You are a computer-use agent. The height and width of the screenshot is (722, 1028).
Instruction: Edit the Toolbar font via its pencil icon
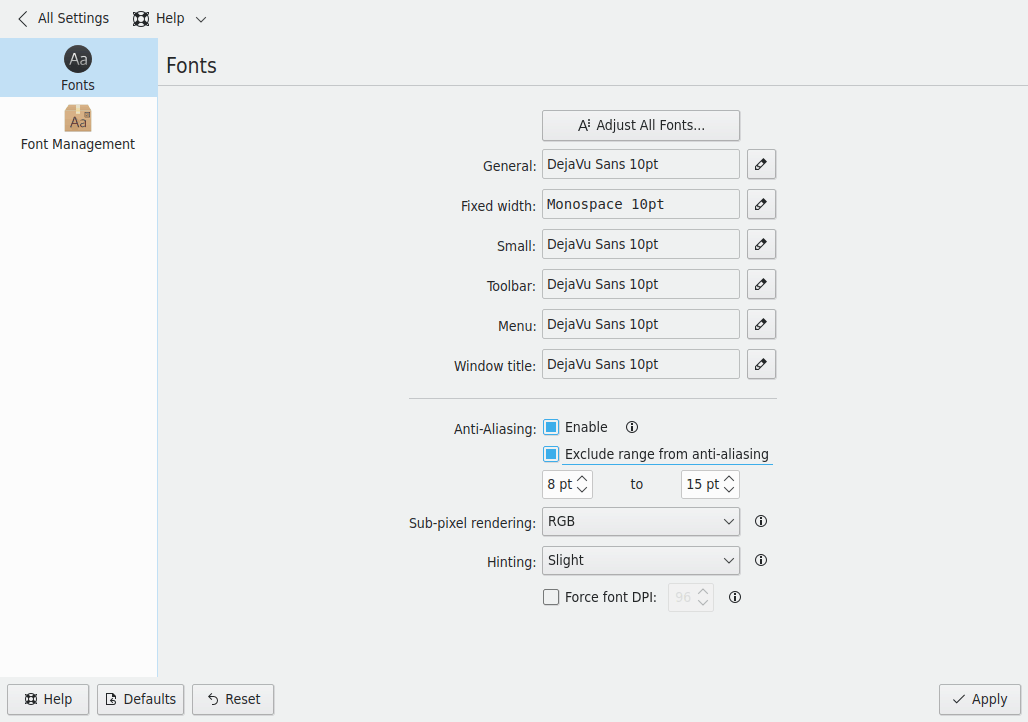click(761, 284)
